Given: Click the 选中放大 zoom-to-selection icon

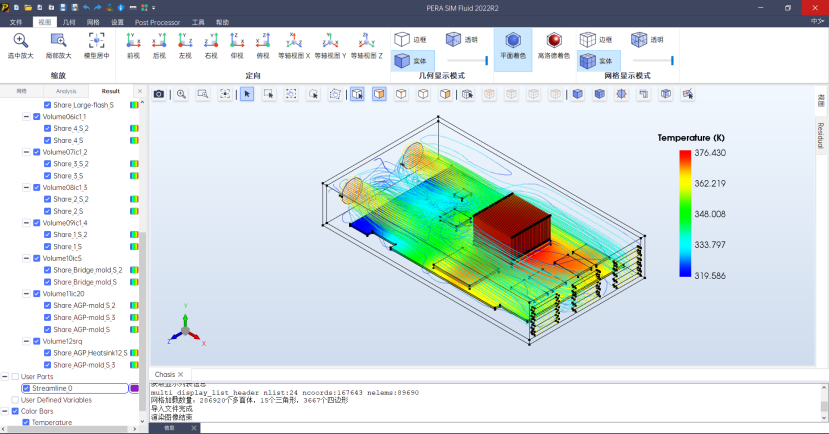Looking at the screenshot, I should (x=21, y=41).
